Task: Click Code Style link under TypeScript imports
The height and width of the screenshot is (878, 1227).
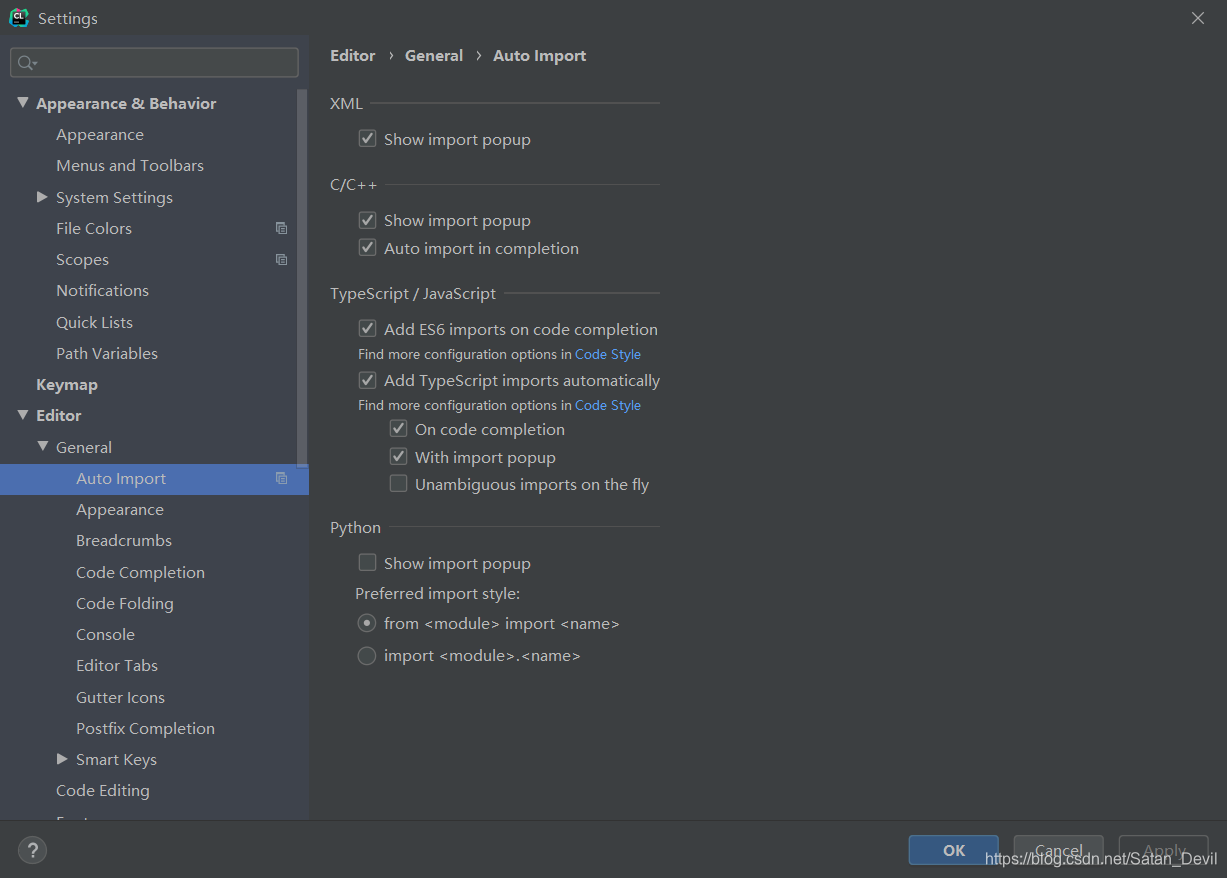Action: click(608, 405)
